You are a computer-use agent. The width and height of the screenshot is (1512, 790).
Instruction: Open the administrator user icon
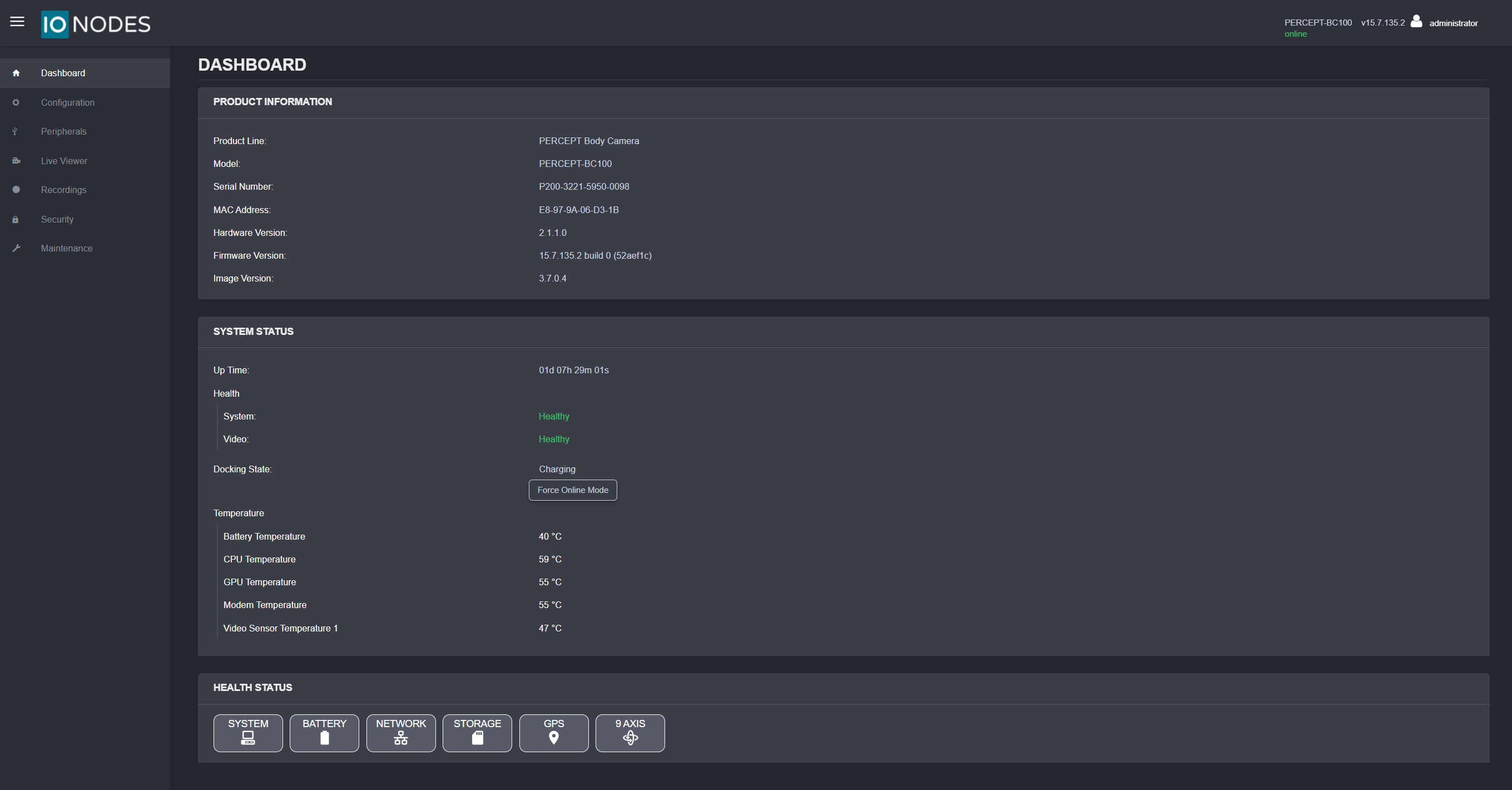click(x=1416, y=22)
